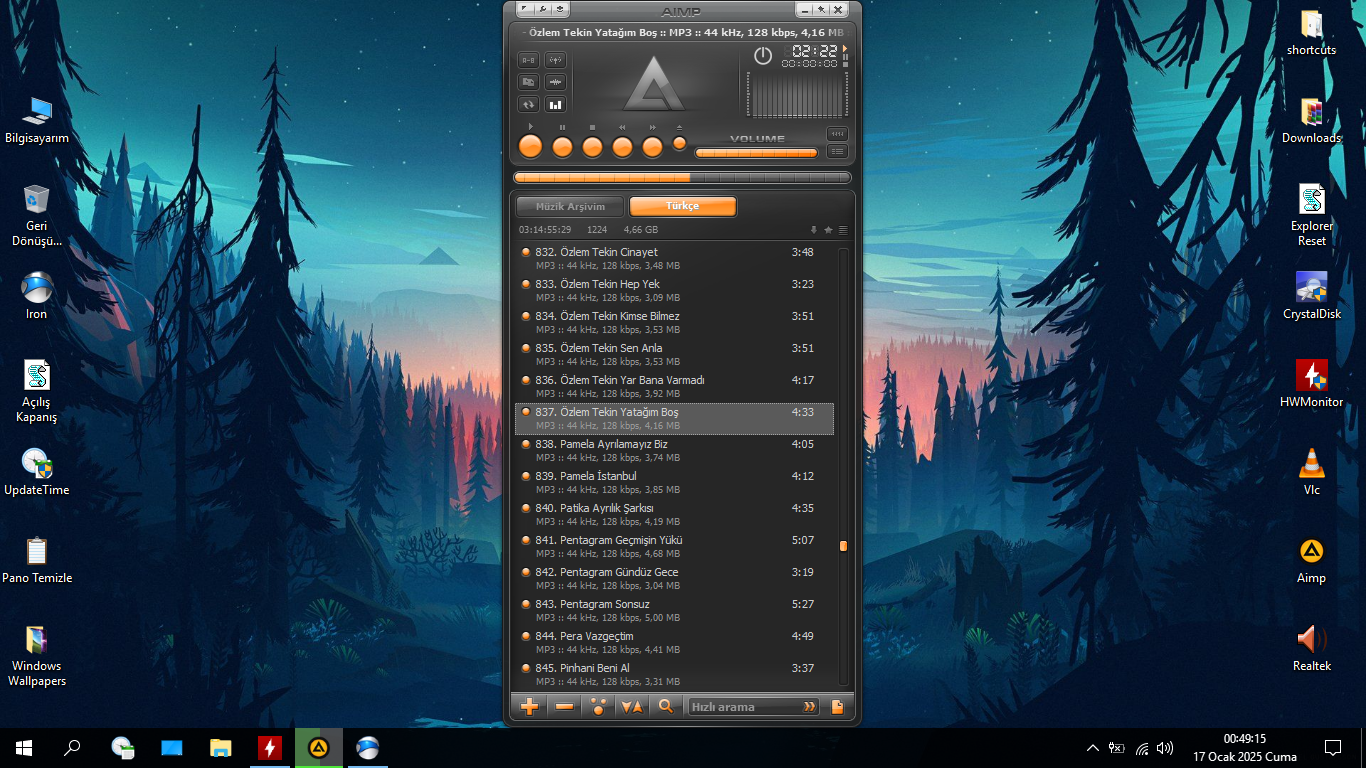Toggle the repeat playlist button
Viewport: 1366px width, 768px height.
(x=528, y=104)
